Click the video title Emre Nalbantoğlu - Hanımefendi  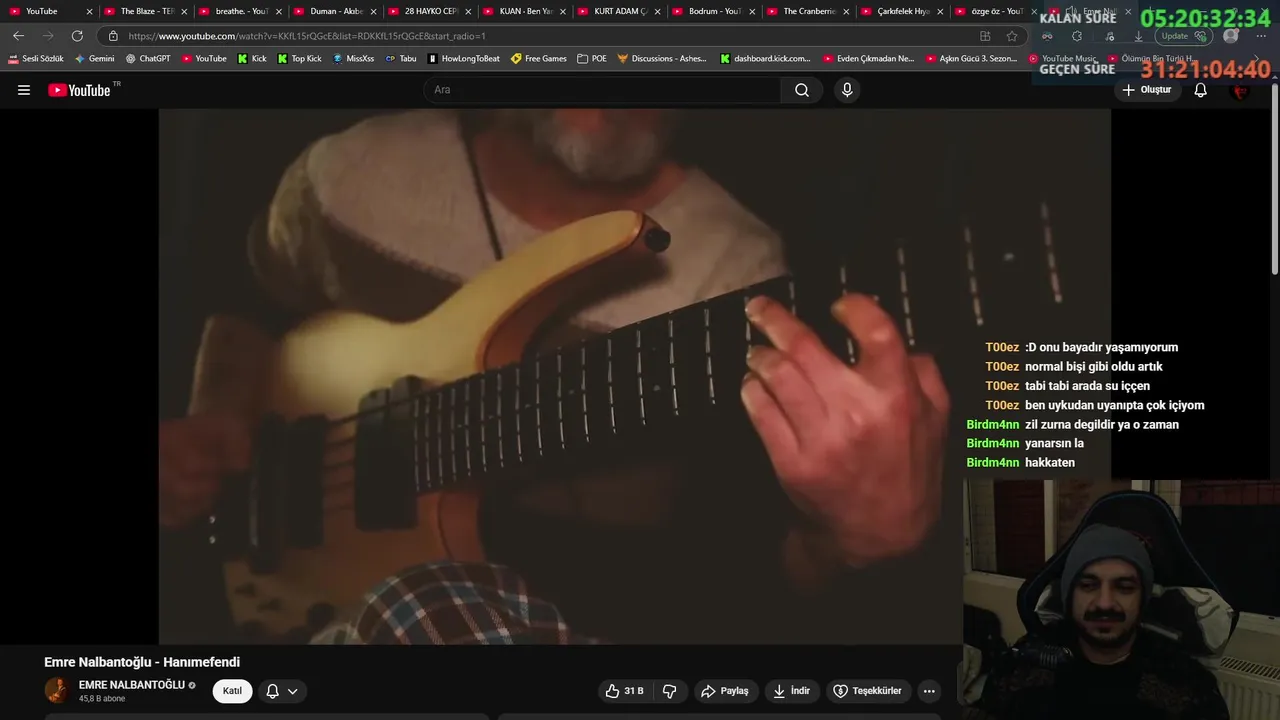(x=142, y=662)
